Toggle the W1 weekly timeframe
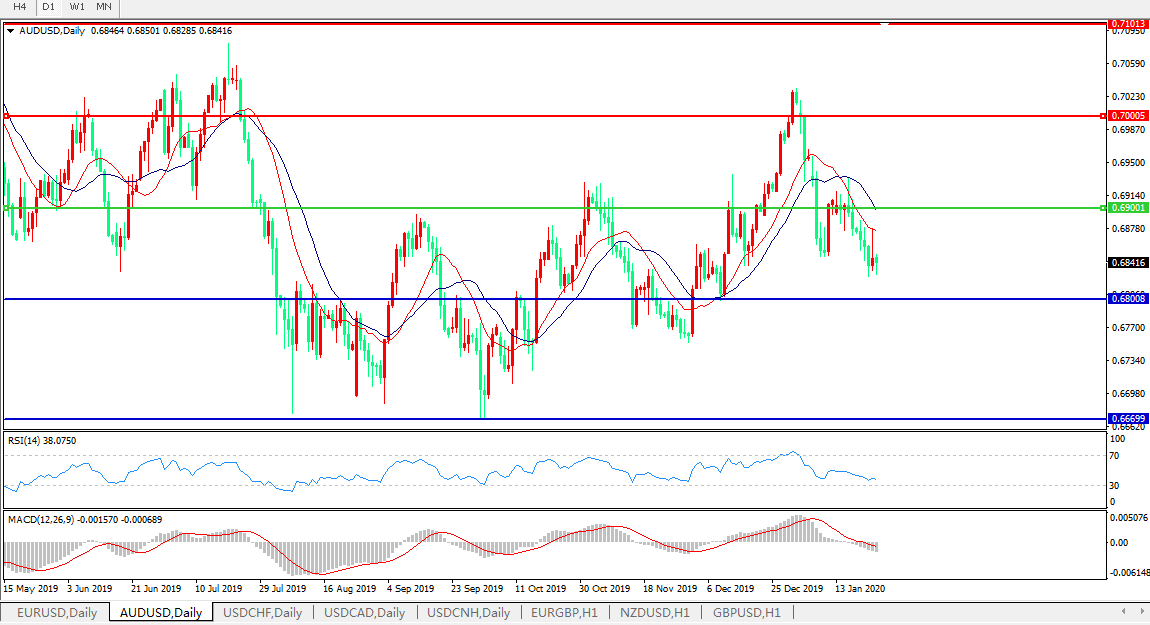 pyautogui.click(x=77, y=7)
